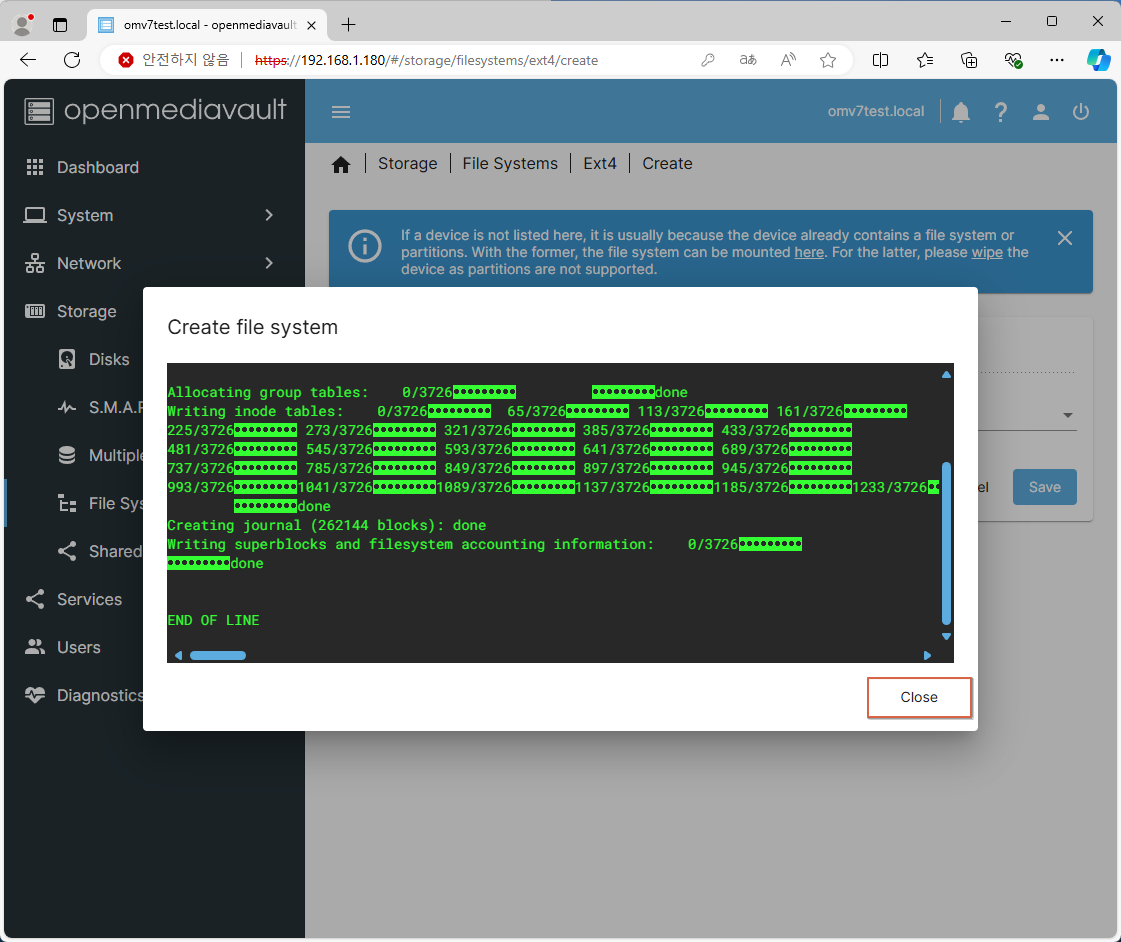Open the tab actions menu icon
Image resolution: width=1121 pixels, height=942 pixels.
pos(60,25)
